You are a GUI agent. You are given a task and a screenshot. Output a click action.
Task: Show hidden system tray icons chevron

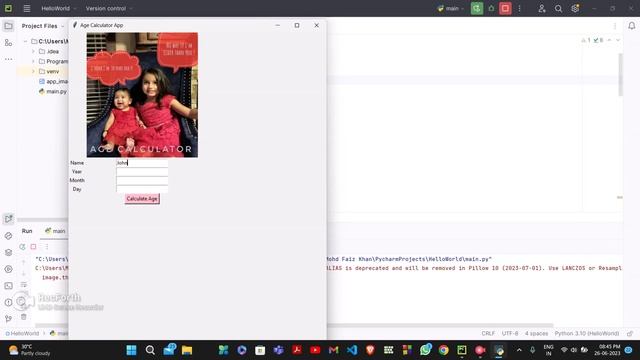(x=519, y=350)
